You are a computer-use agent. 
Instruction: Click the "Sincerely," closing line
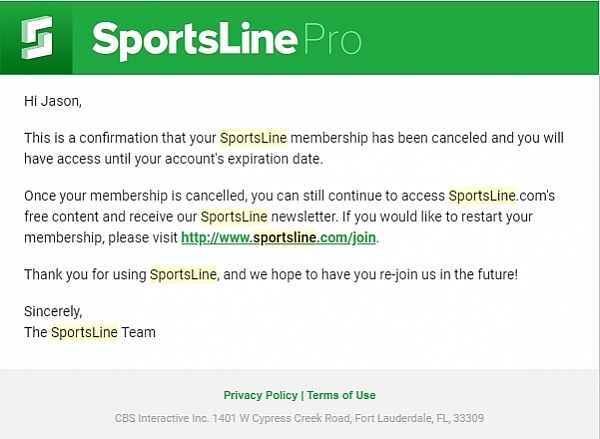[x=53, y=312]
